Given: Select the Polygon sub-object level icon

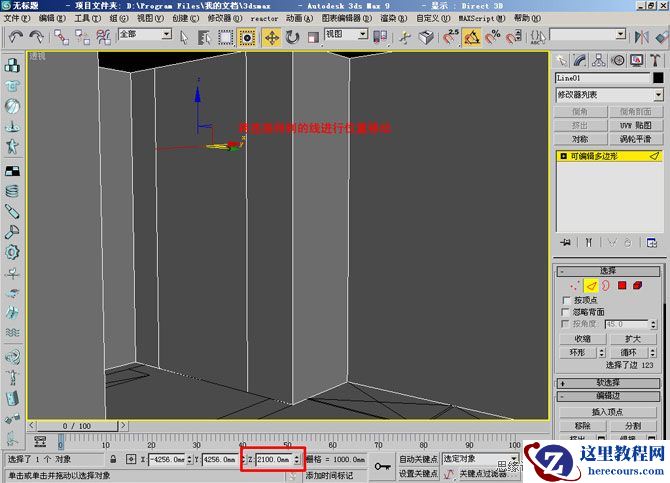Looking at the screenshot, I should [x=622, y=286].
